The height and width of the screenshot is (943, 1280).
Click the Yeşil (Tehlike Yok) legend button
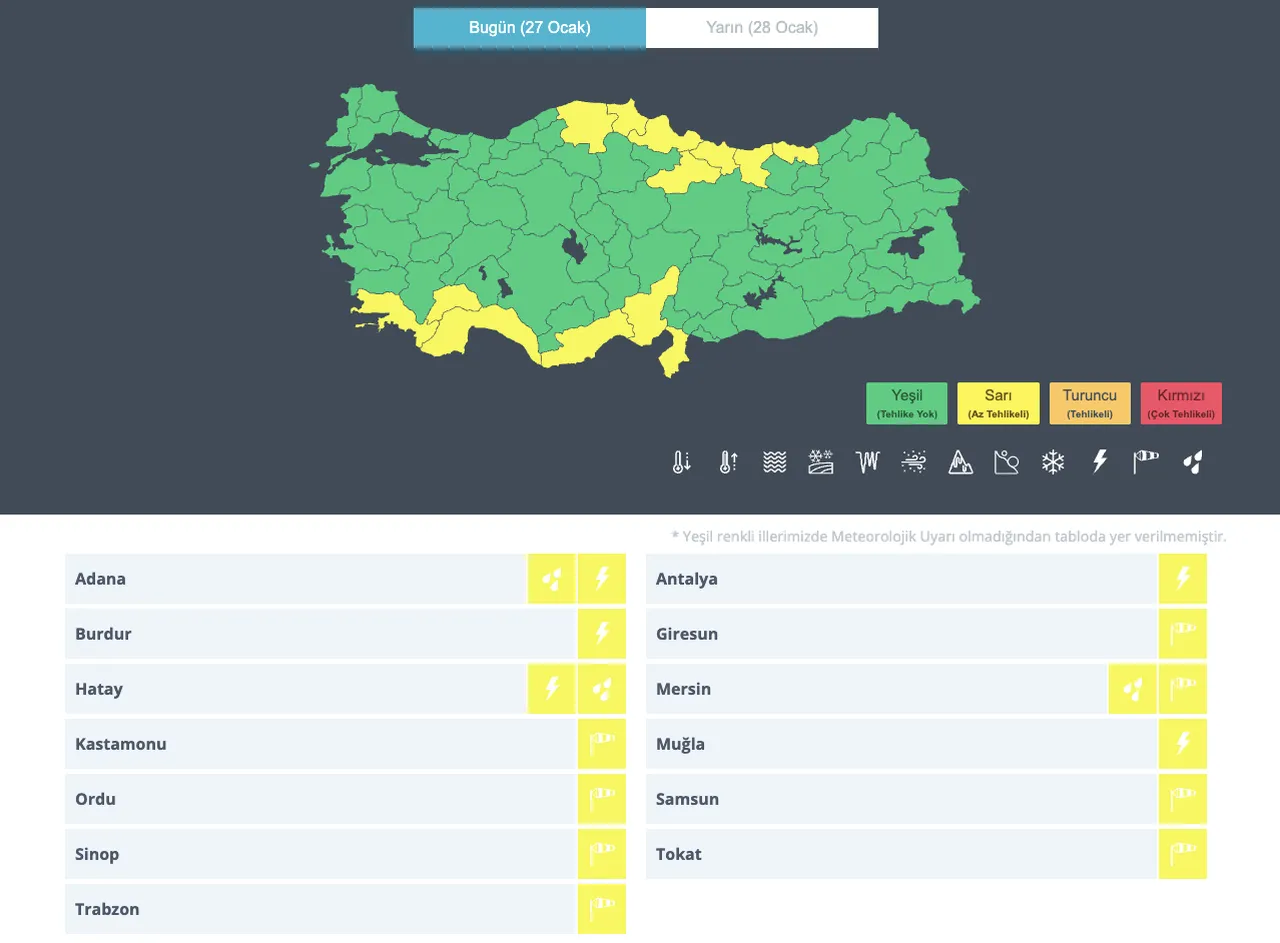[x=906, y=402]
